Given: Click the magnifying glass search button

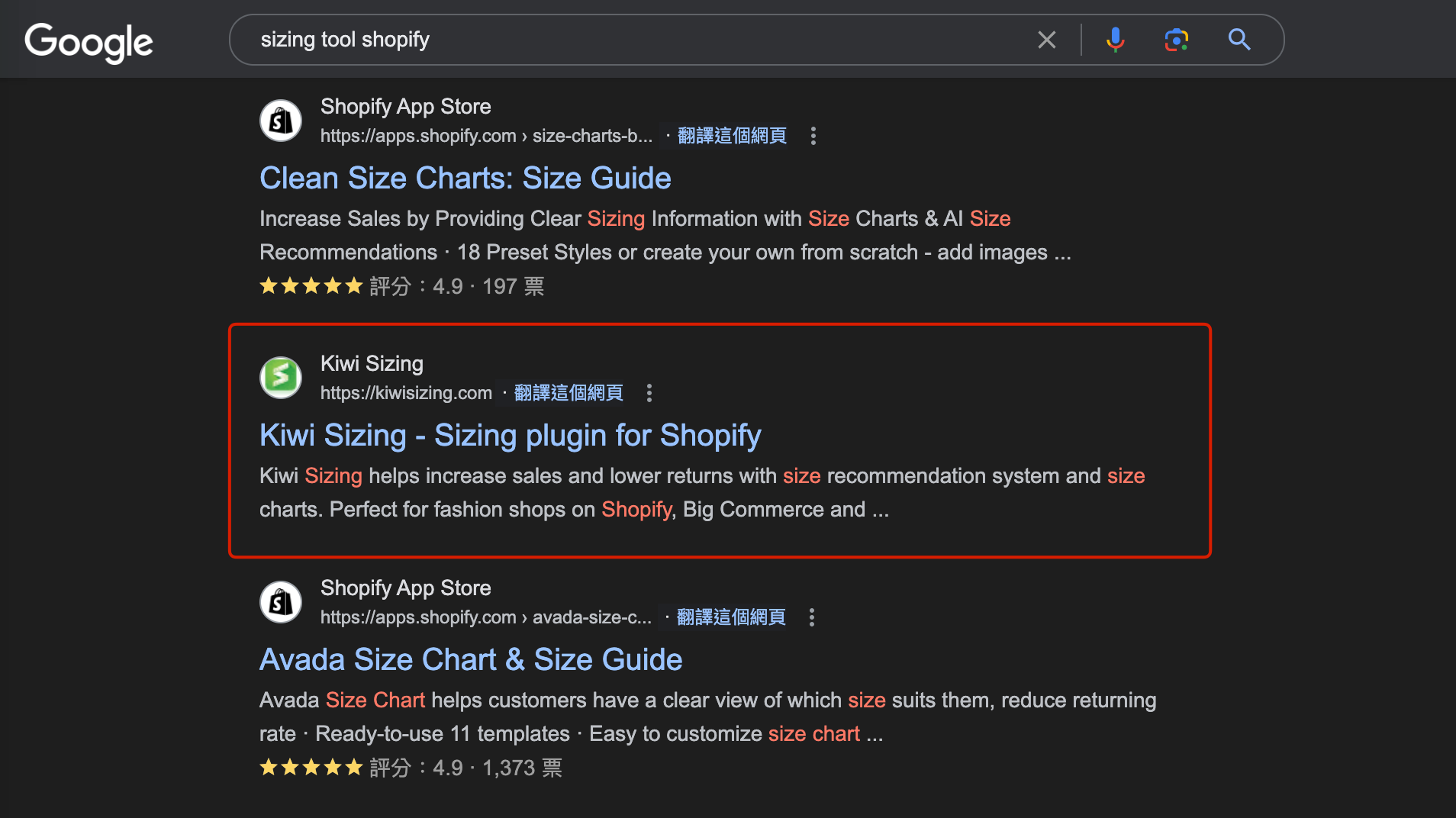Looking at the screenshot, I should point(1239,40).
